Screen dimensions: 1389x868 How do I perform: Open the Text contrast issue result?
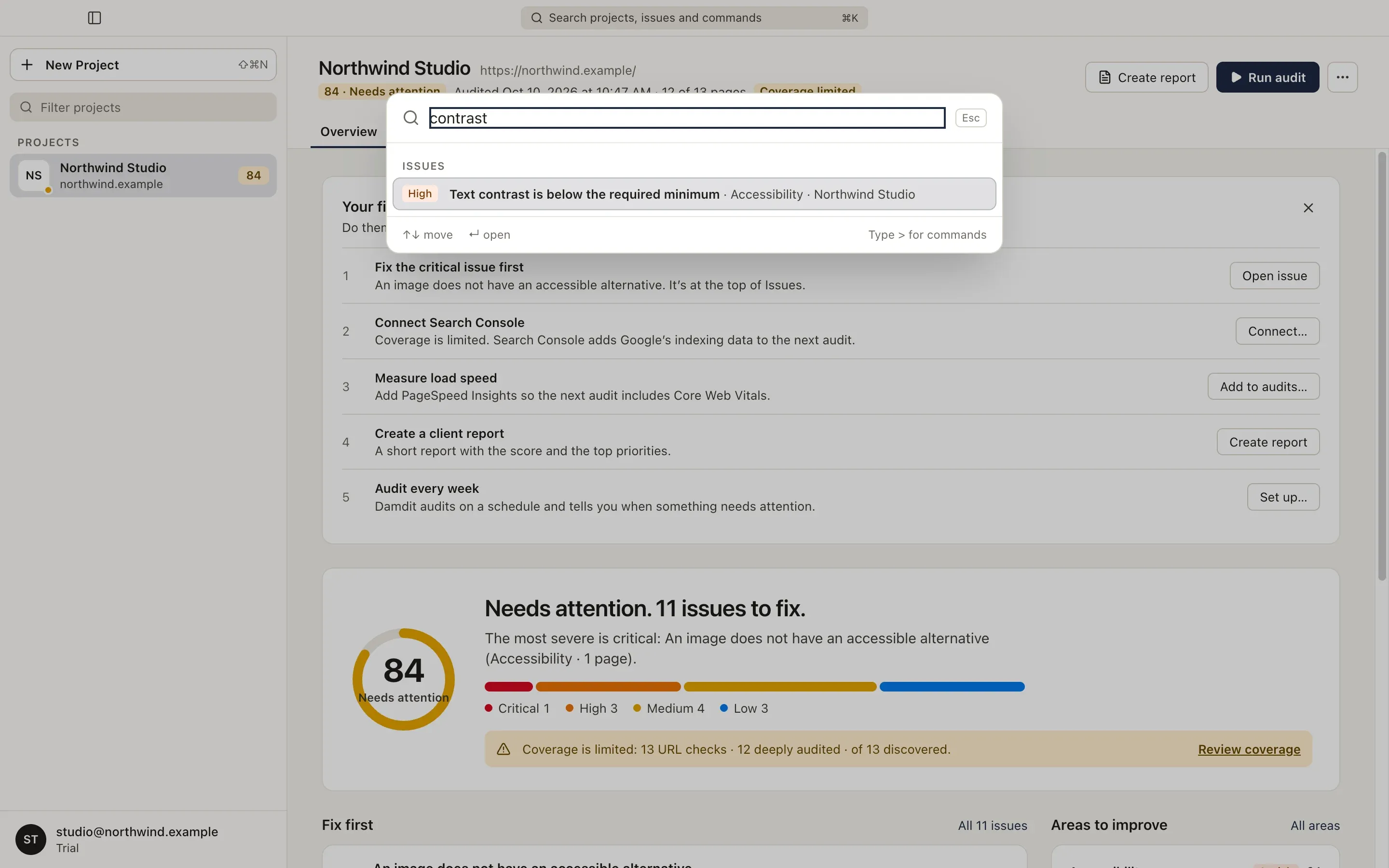(x=694, y=194)
